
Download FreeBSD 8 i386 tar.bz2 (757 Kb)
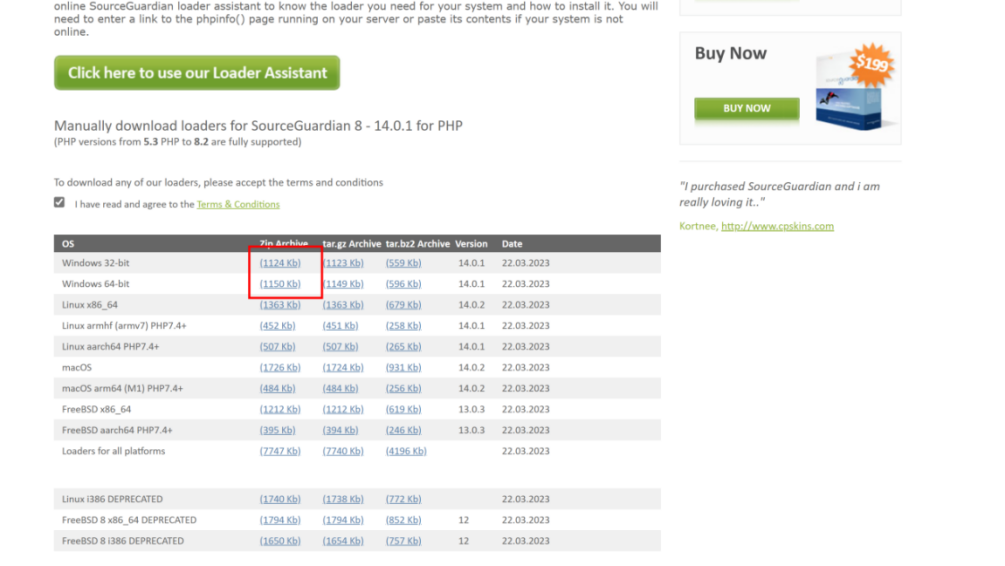click(403, 541)
